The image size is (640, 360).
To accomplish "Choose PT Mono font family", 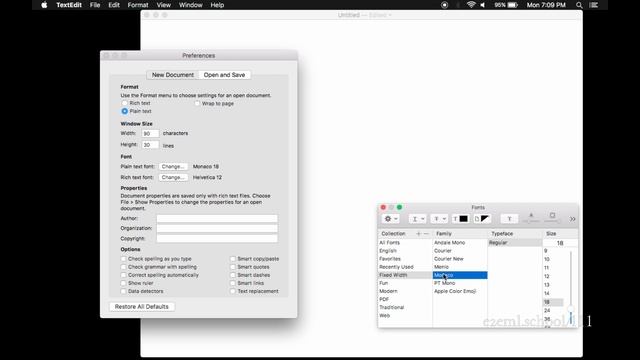I will (x=460, y=283).
